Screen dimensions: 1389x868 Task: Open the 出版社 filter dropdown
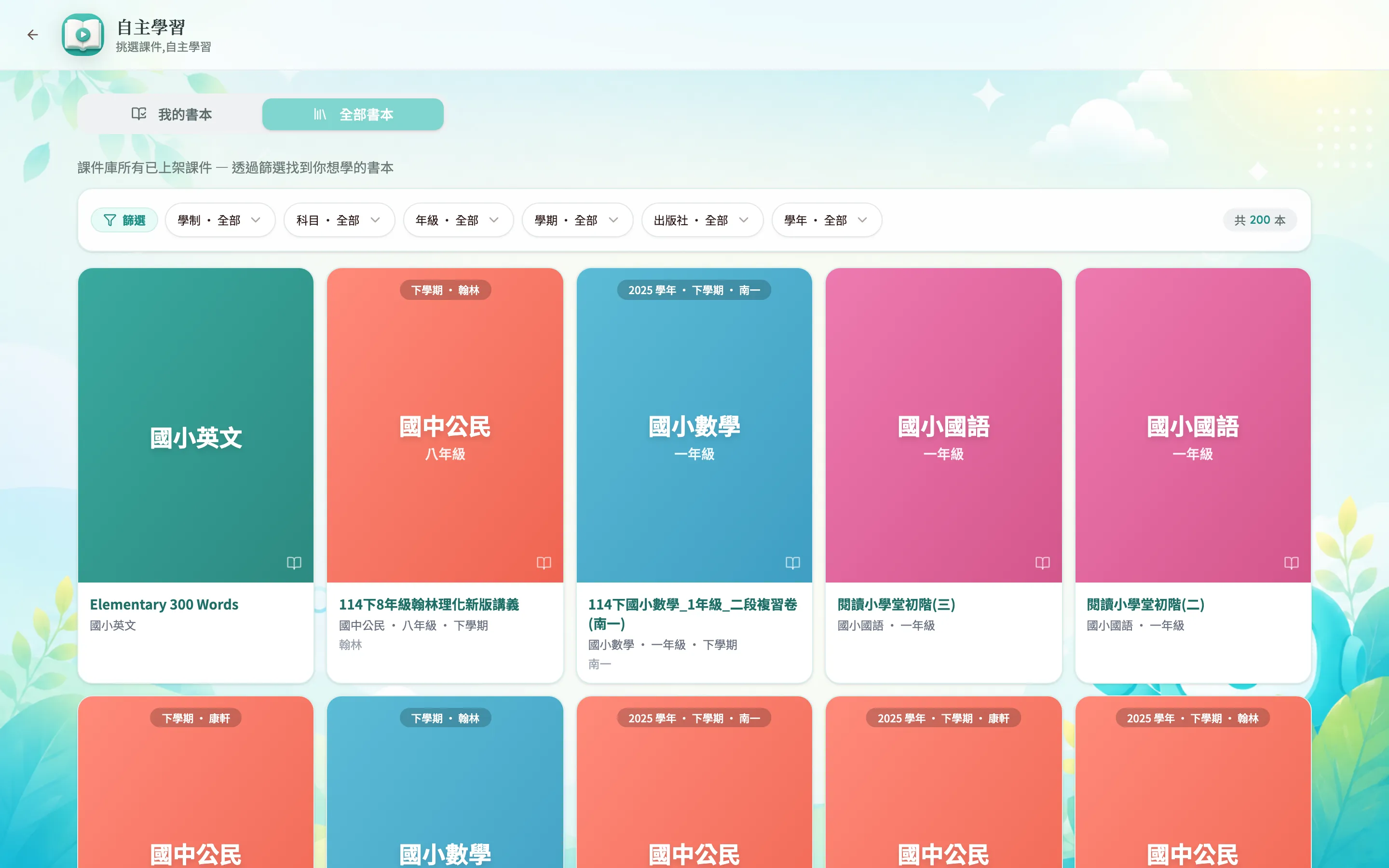[x=702, y=220]
